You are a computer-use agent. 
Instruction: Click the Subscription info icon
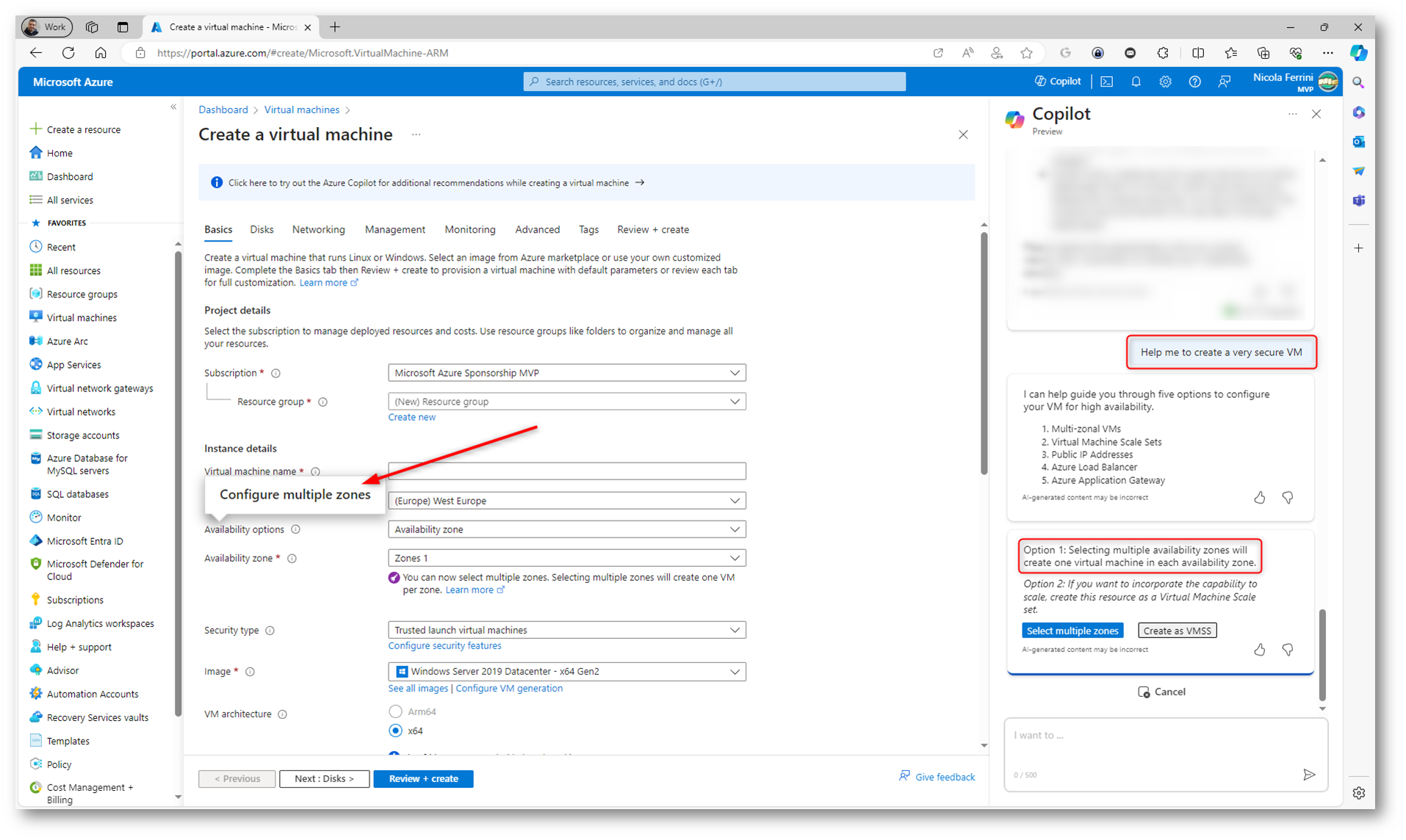click(x=276, y=373)
